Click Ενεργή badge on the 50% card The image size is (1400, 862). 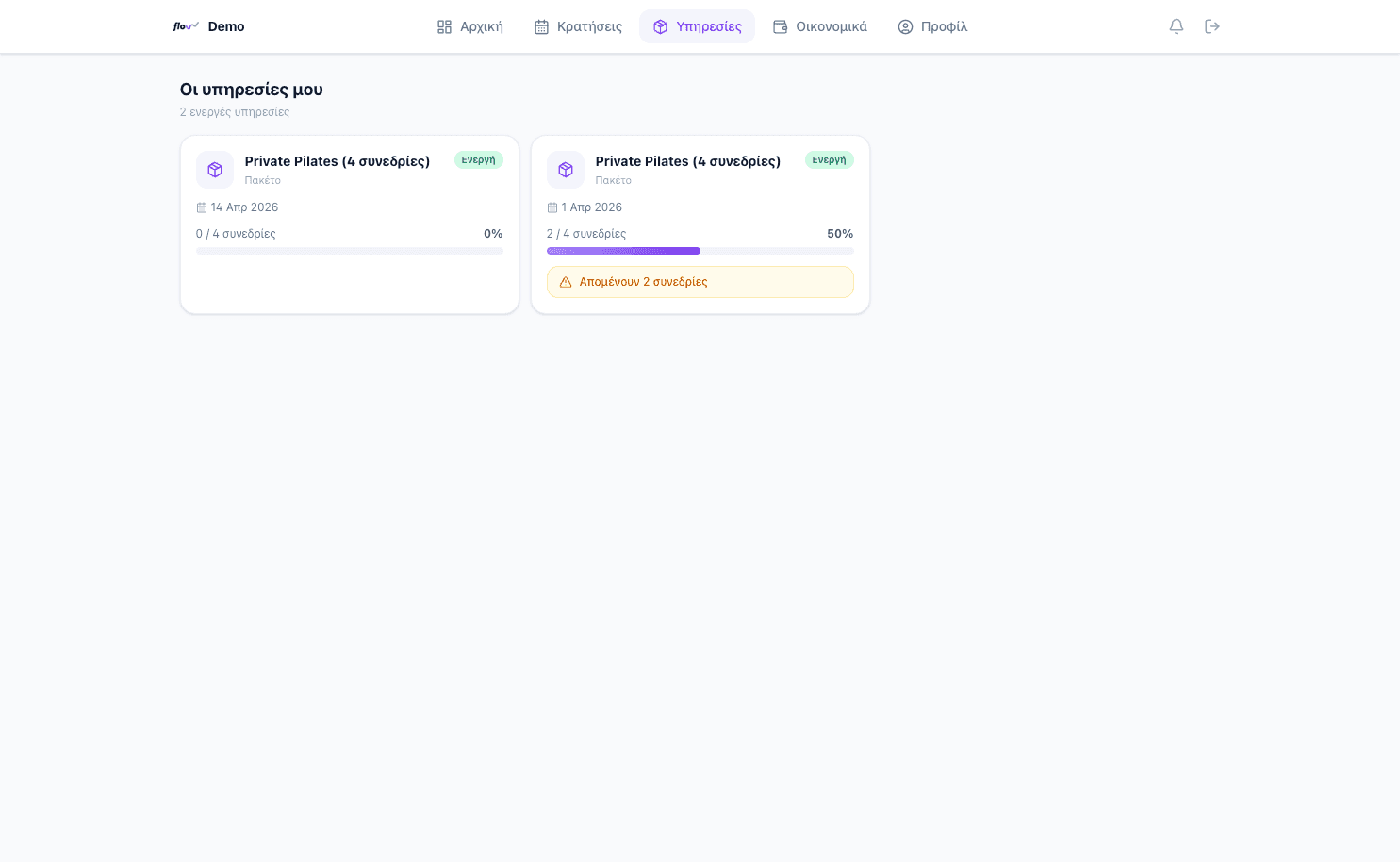click(830, 160)
